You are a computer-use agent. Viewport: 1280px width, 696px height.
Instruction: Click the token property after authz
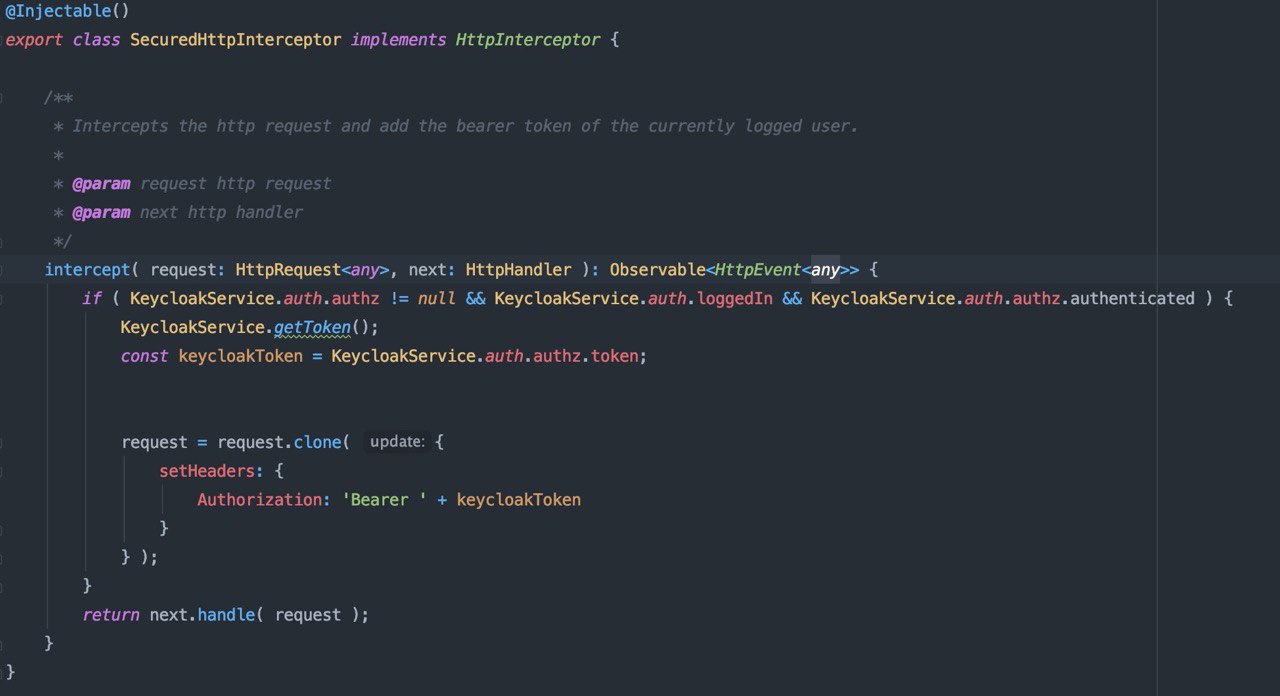coord(614,356)
